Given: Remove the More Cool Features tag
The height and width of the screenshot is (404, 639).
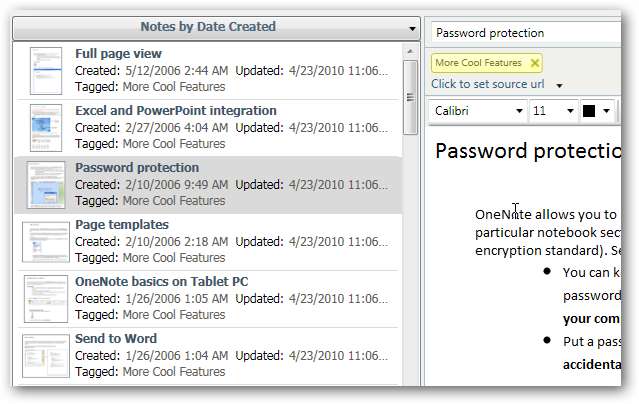Looking at the screenshot, I should point(535,63).
